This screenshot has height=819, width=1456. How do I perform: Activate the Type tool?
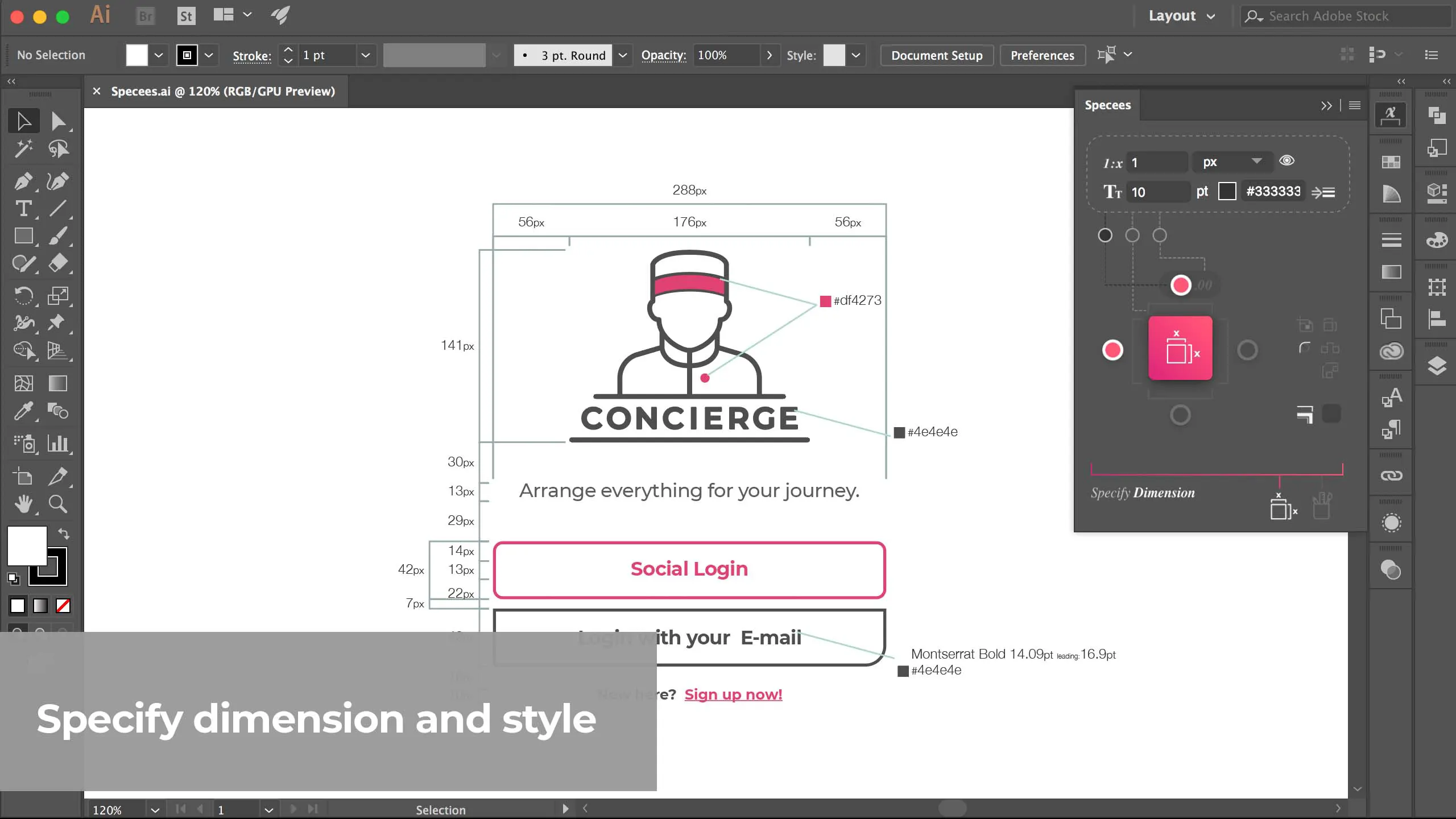24,209
